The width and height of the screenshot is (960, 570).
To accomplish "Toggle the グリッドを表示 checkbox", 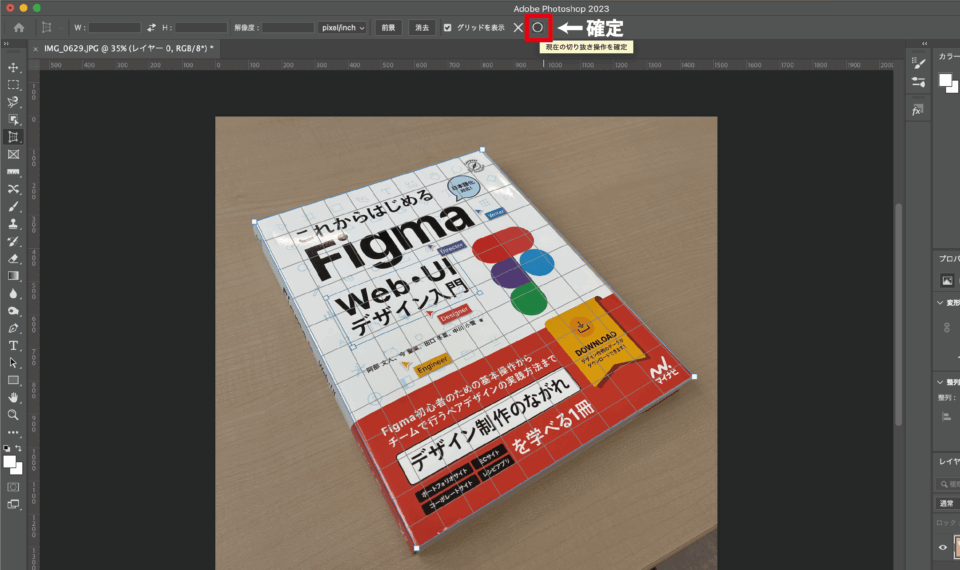I will click(448, 28).
